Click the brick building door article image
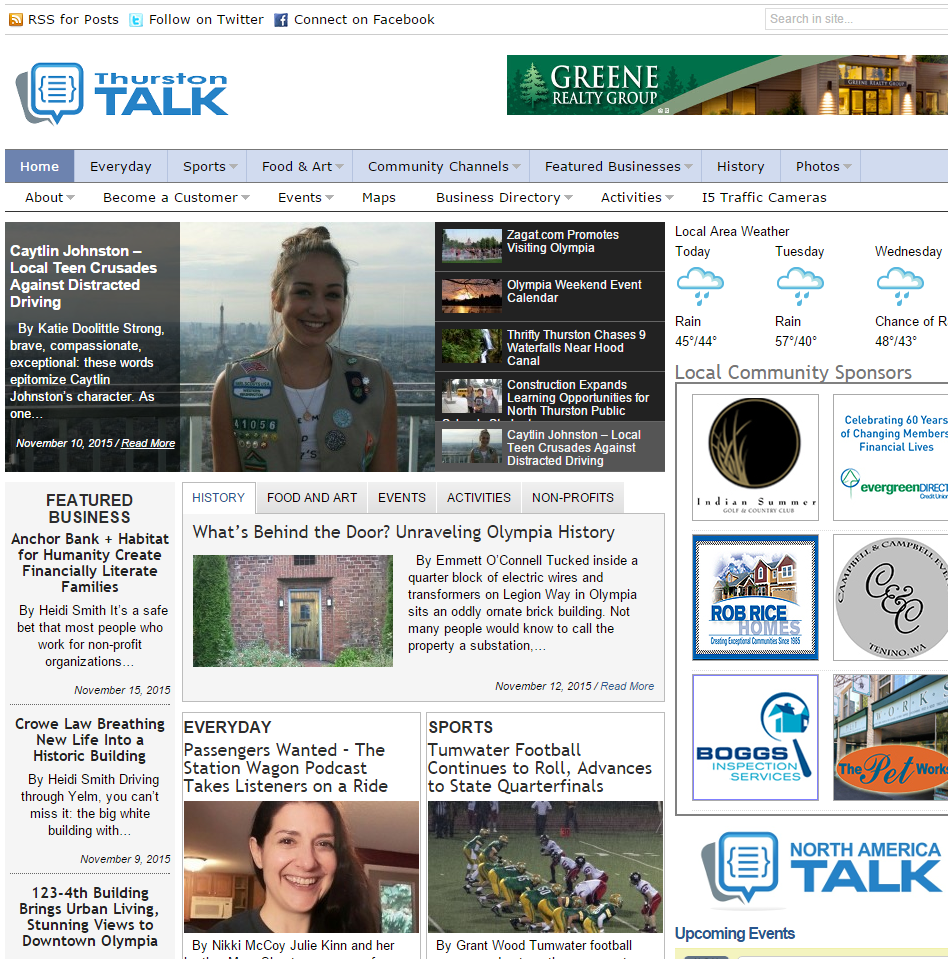This screenshot has width=948, height=959. pos(293,611)
